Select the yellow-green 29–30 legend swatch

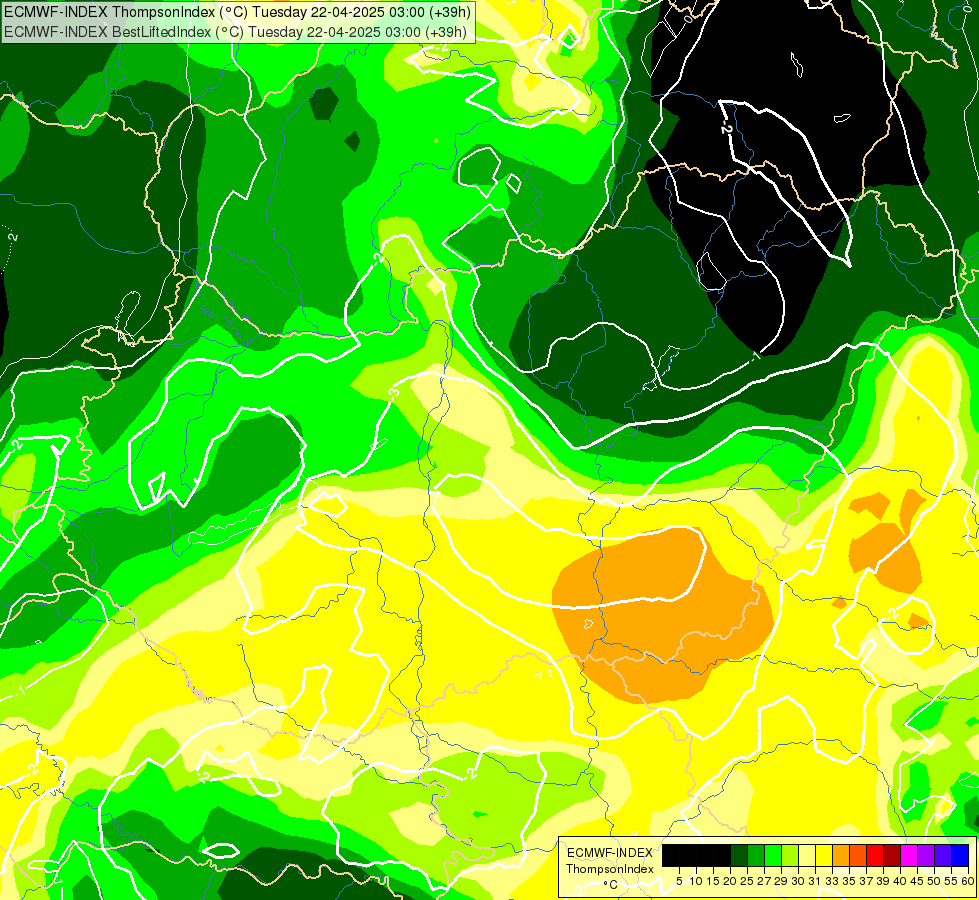(790, 856)
